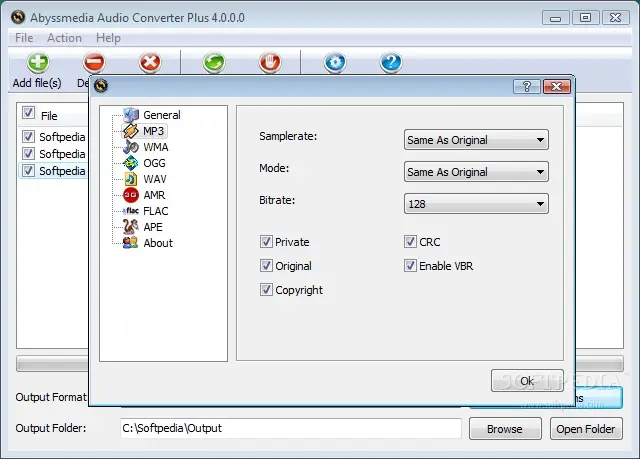Screen dimensions: 640x459
Task: Maximize the Audio Converter Plus window
Action: tap(585, 18)
